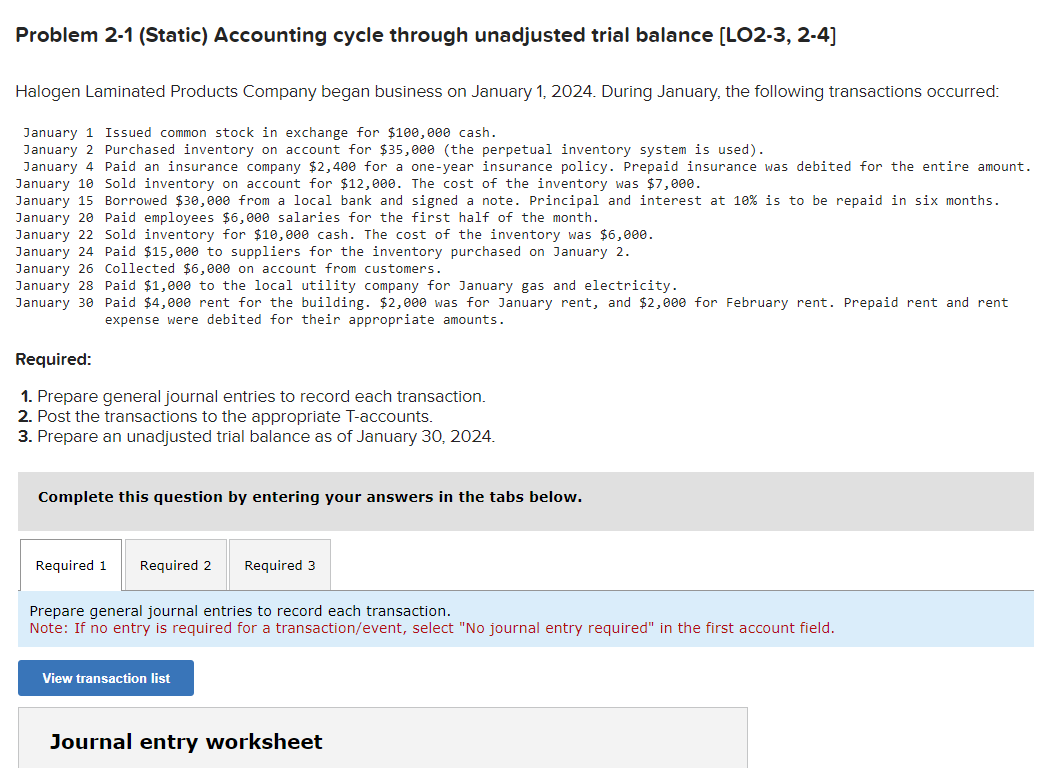Select the Required 1 tab

click(70, 565)
